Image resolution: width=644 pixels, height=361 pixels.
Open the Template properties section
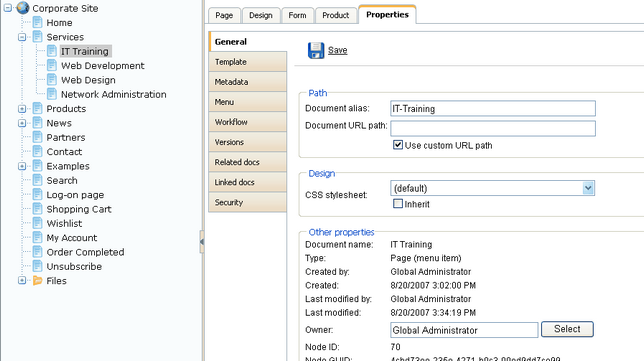pyautogui.click(x=248, y=62)
